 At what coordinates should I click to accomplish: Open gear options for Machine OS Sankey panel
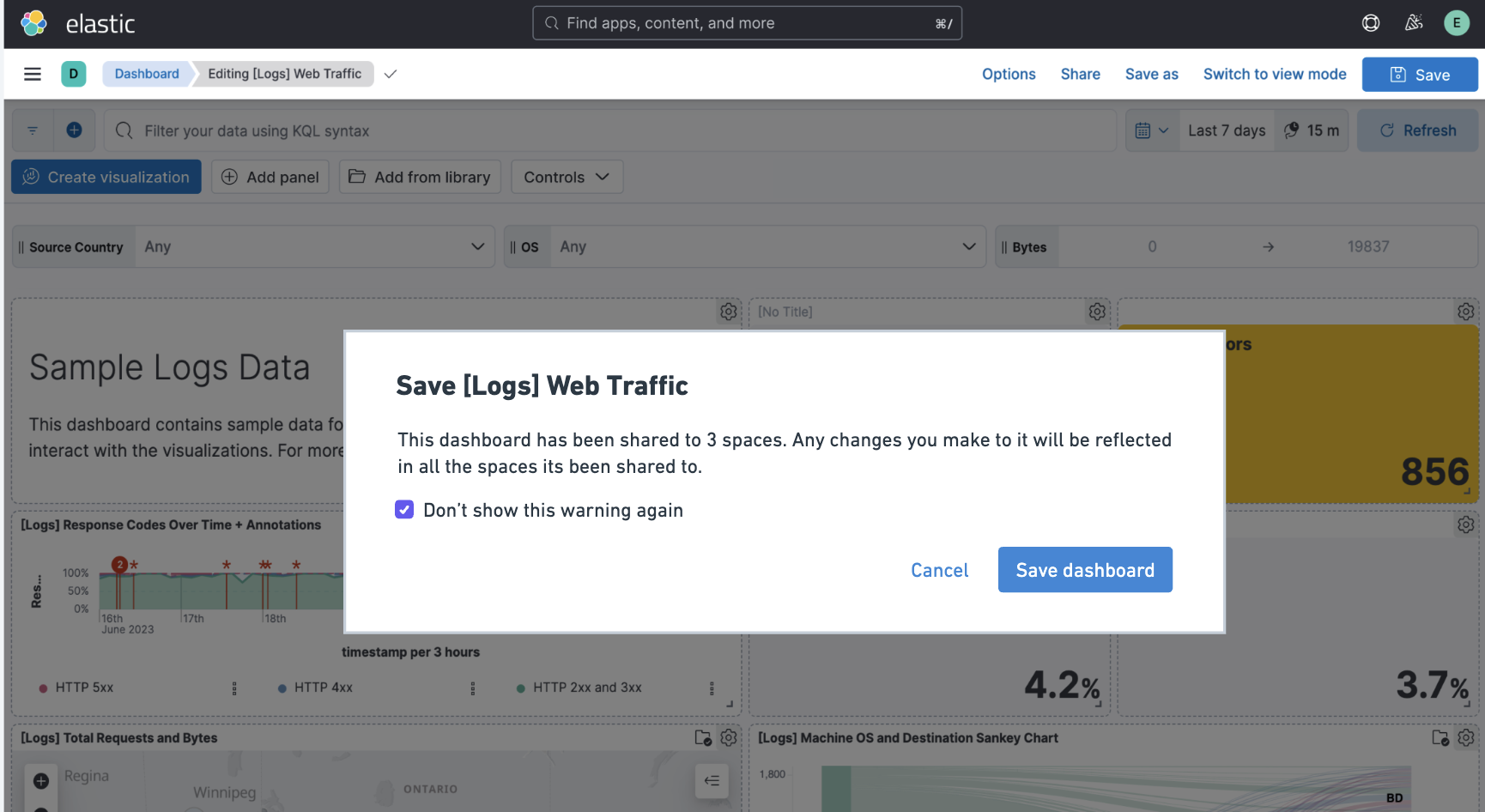click(x=1466, y=737)
